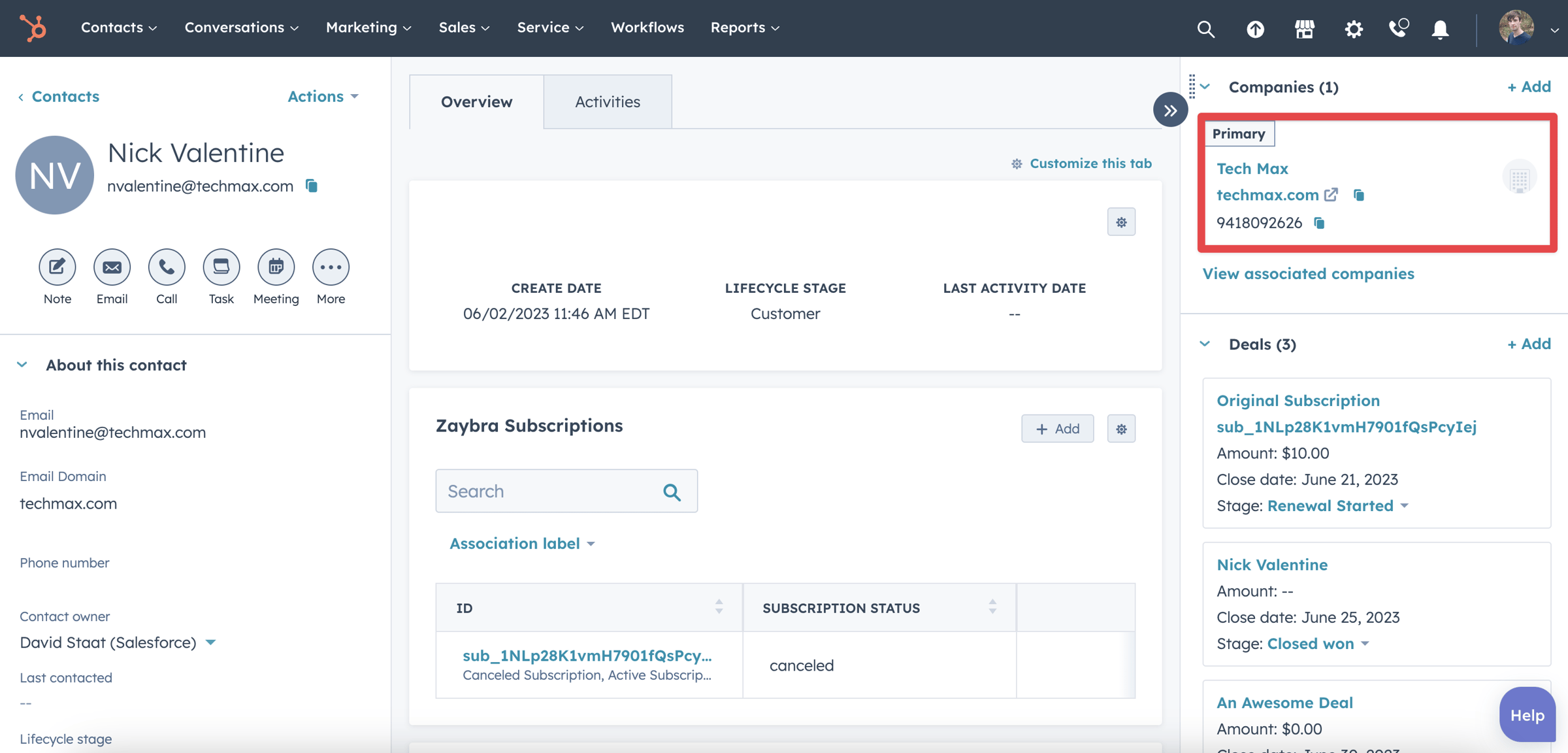The image size is (1568, 753).
Task: Open the calling phone icon in header
Action: pos(1397,28)
